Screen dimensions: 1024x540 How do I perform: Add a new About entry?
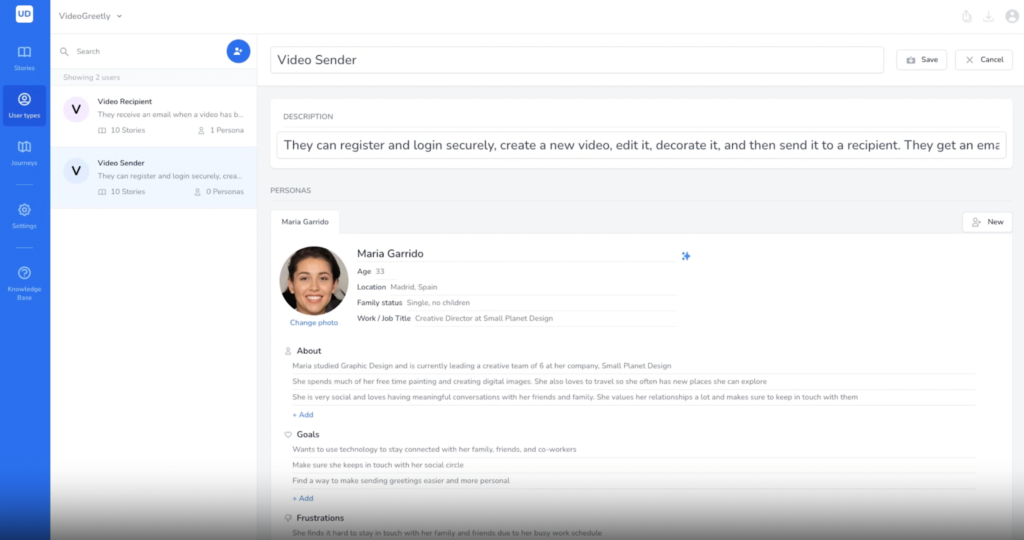coord(303,415)
